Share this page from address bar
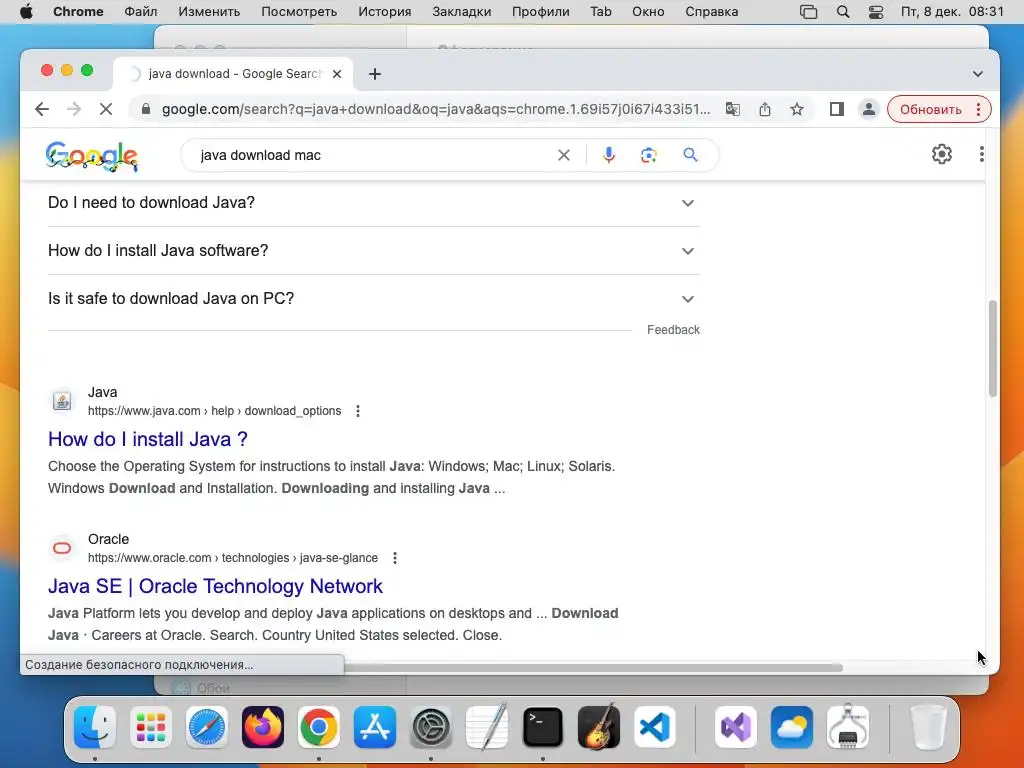 click(x=765, y=109)
